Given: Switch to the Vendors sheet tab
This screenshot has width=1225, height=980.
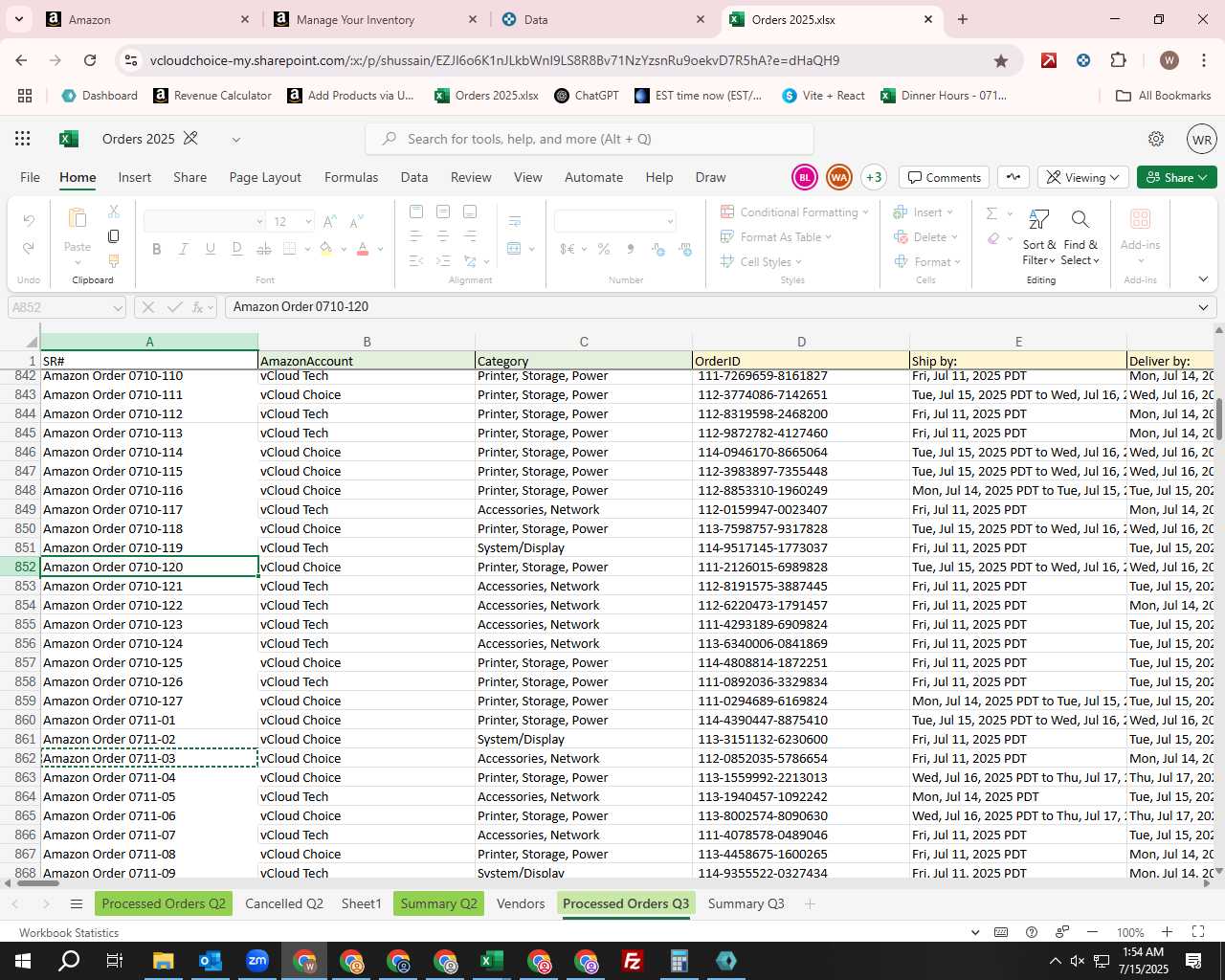Looking at the screenshot, I should click(x=521, y=903).
